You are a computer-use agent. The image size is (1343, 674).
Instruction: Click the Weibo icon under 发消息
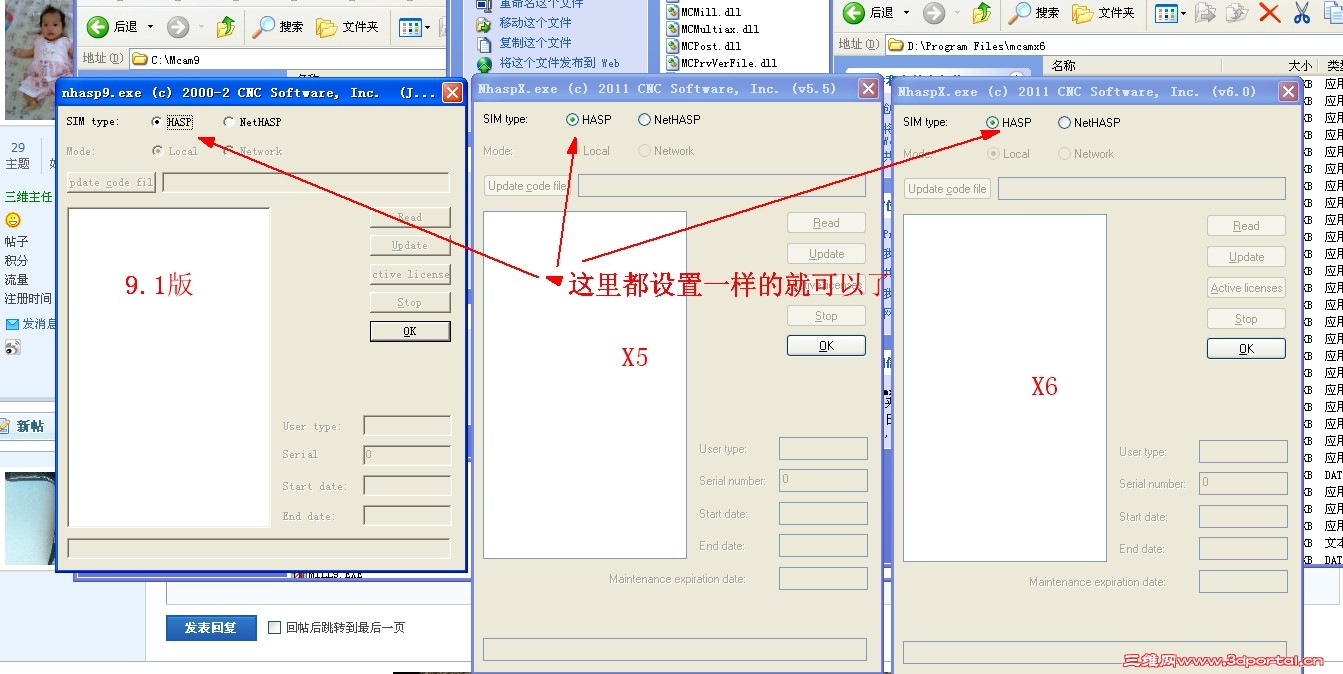(x=13, y=347)
